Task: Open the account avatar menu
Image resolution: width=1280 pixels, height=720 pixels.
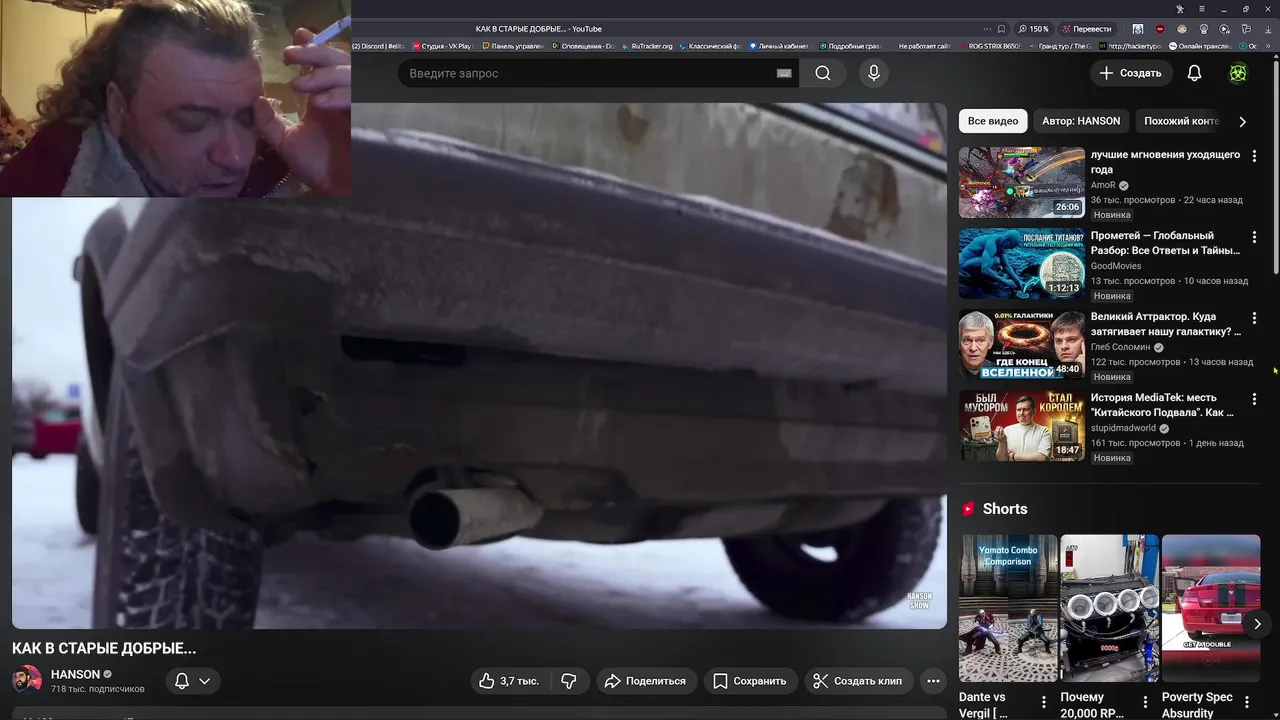Action: click(x=1238, y=73)
